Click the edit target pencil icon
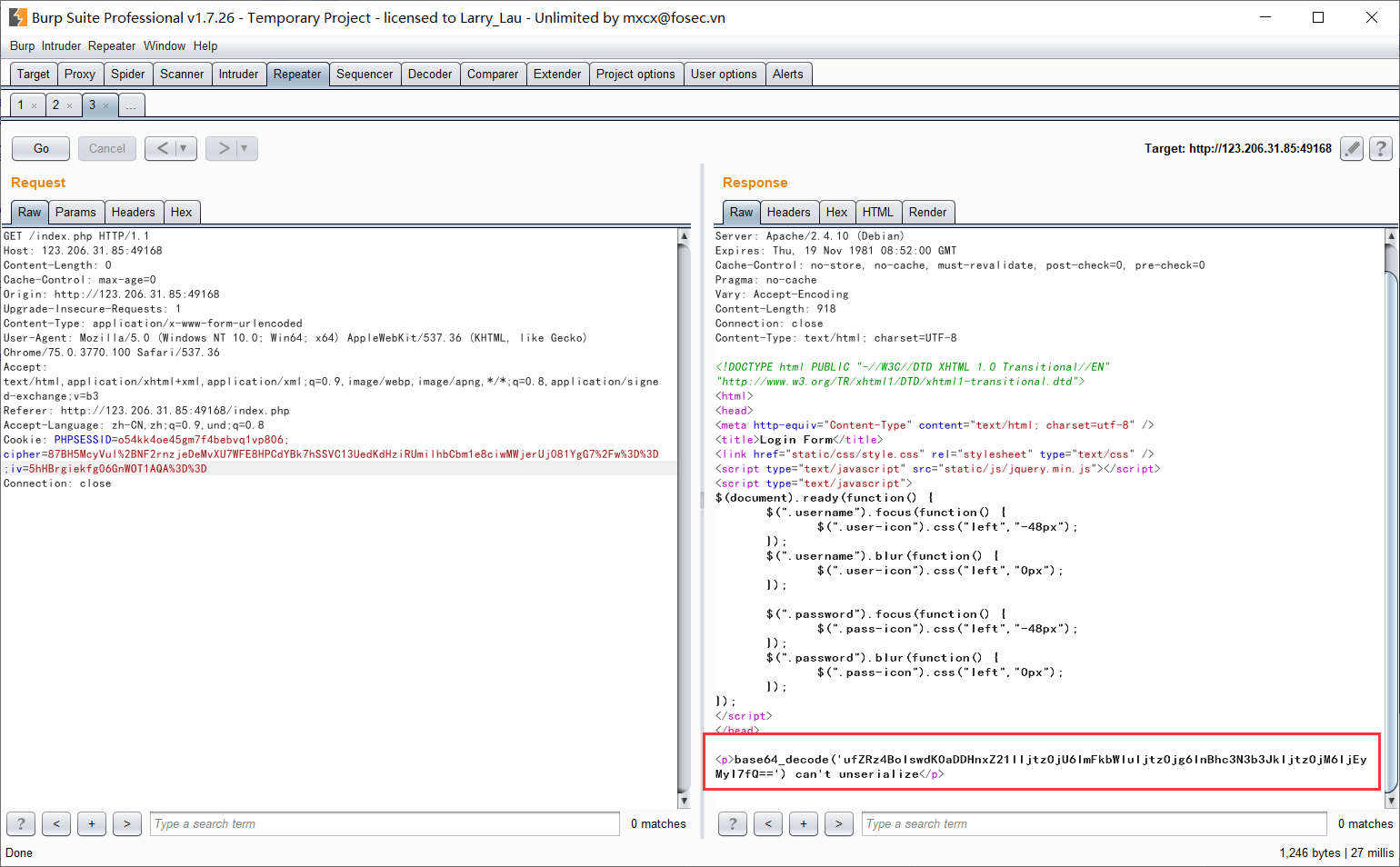Screen dimensions: 1400x867 click(x=1352, y=148)
